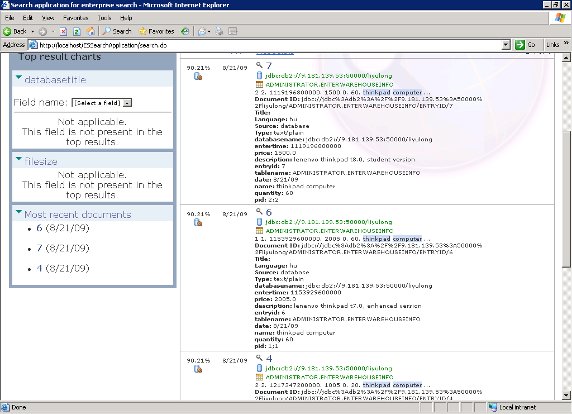Open the View menu
Viewport: 572px width, 414px height.
click(48, 18)
